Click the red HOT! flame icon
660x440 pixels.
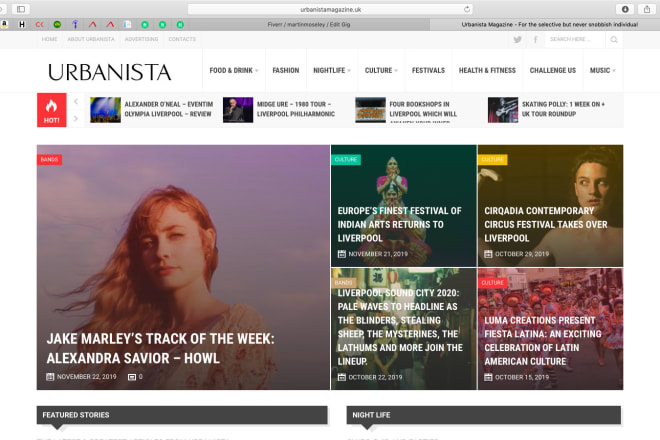[x=51, y=110]
